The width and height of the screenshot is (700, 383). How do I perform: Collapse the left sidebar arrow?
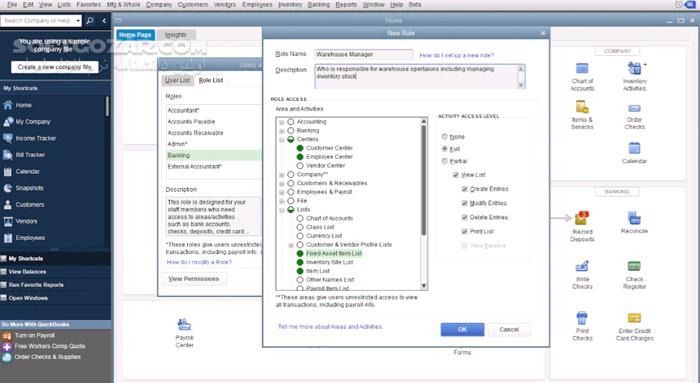pyautogui.click(x=104, y=21)
